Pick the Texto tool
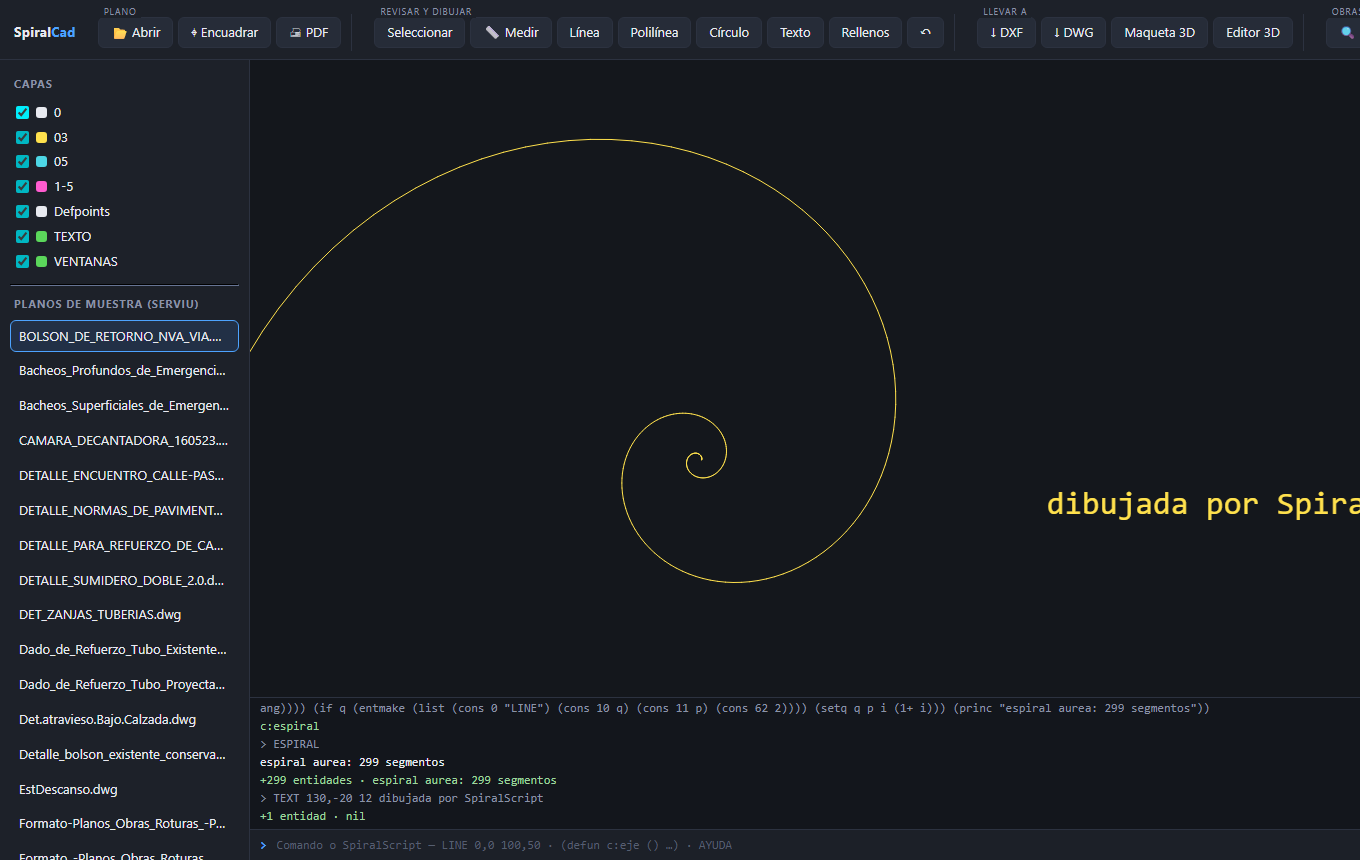 point(795,33)
